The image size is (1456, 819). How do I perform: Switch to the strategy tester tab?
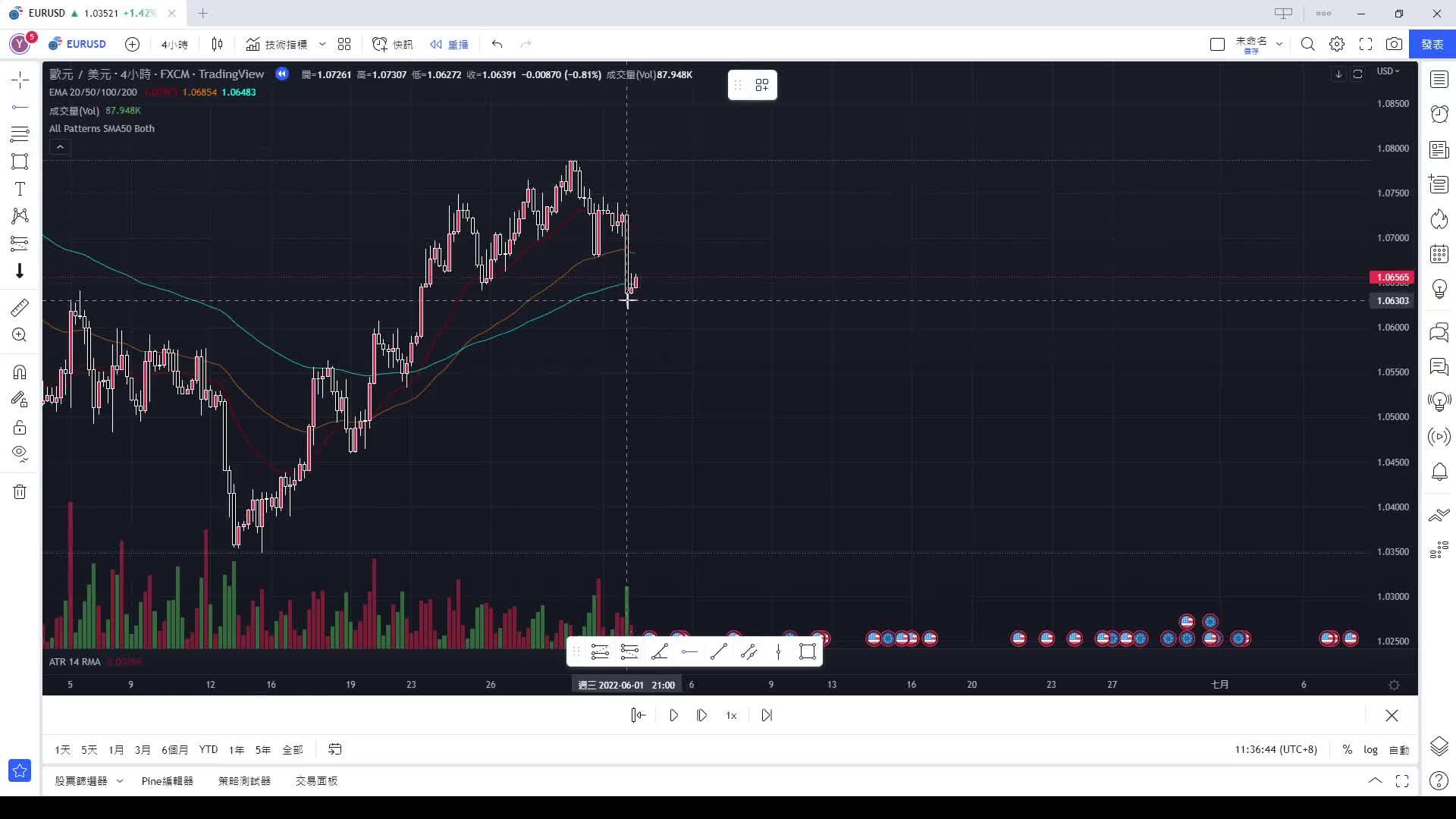coord(244,780)
